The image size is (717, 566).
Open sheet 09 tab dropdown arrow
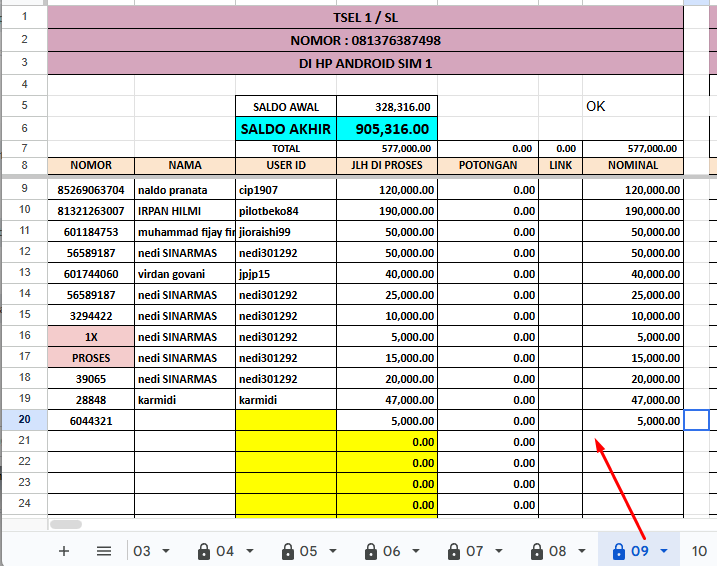coord(663,551)
